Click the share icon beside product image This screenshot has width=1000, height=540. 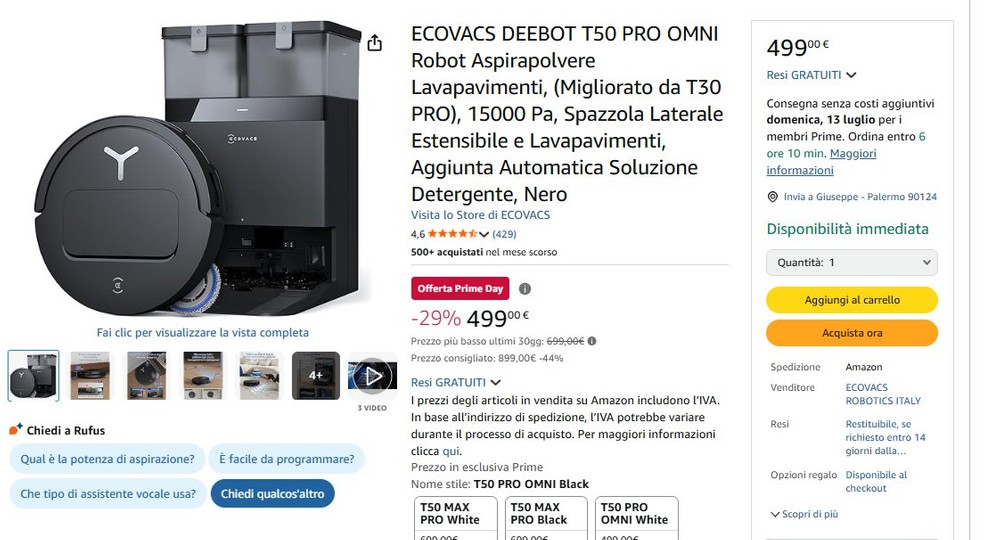tap(375, 43)
